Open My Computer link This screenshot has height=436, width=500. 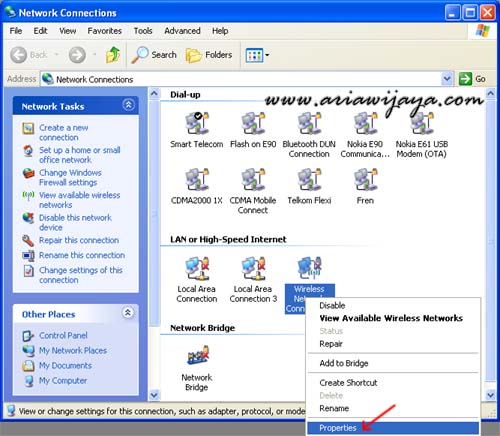tap(63, 381)
